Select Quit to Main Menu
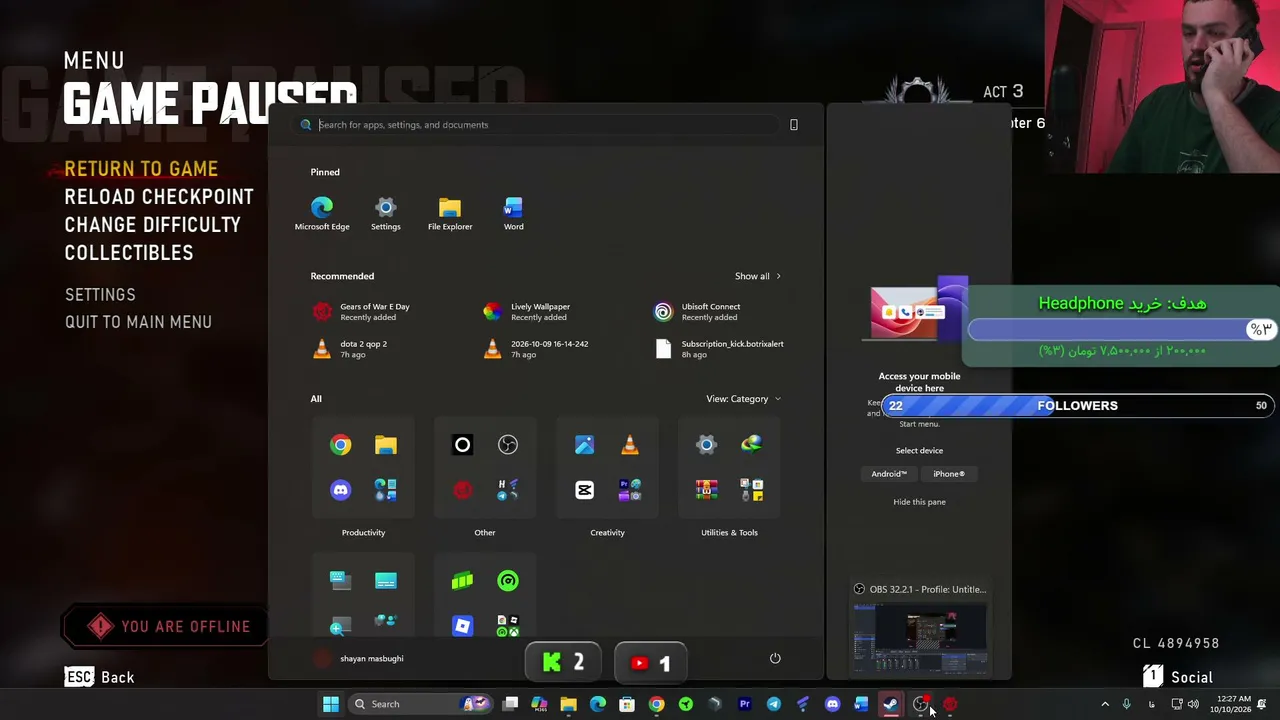 [x=138, y=322]
